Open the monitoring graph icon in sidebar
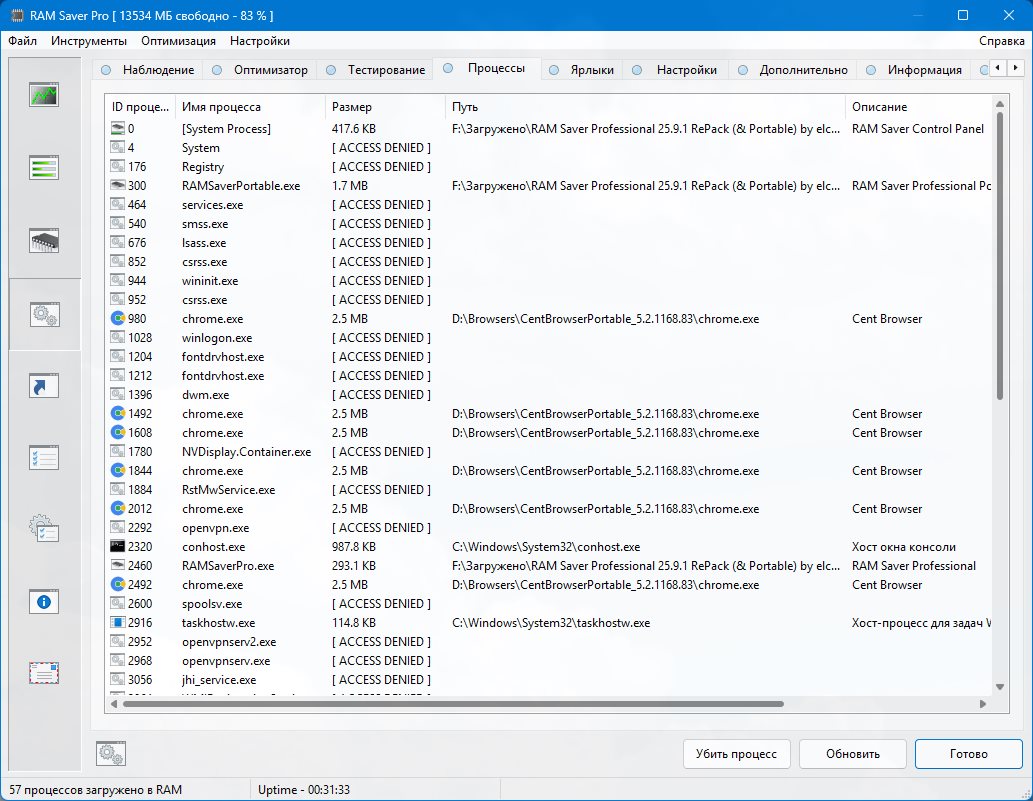Viewport: 1033px width, 801px height. coord(44,96)
